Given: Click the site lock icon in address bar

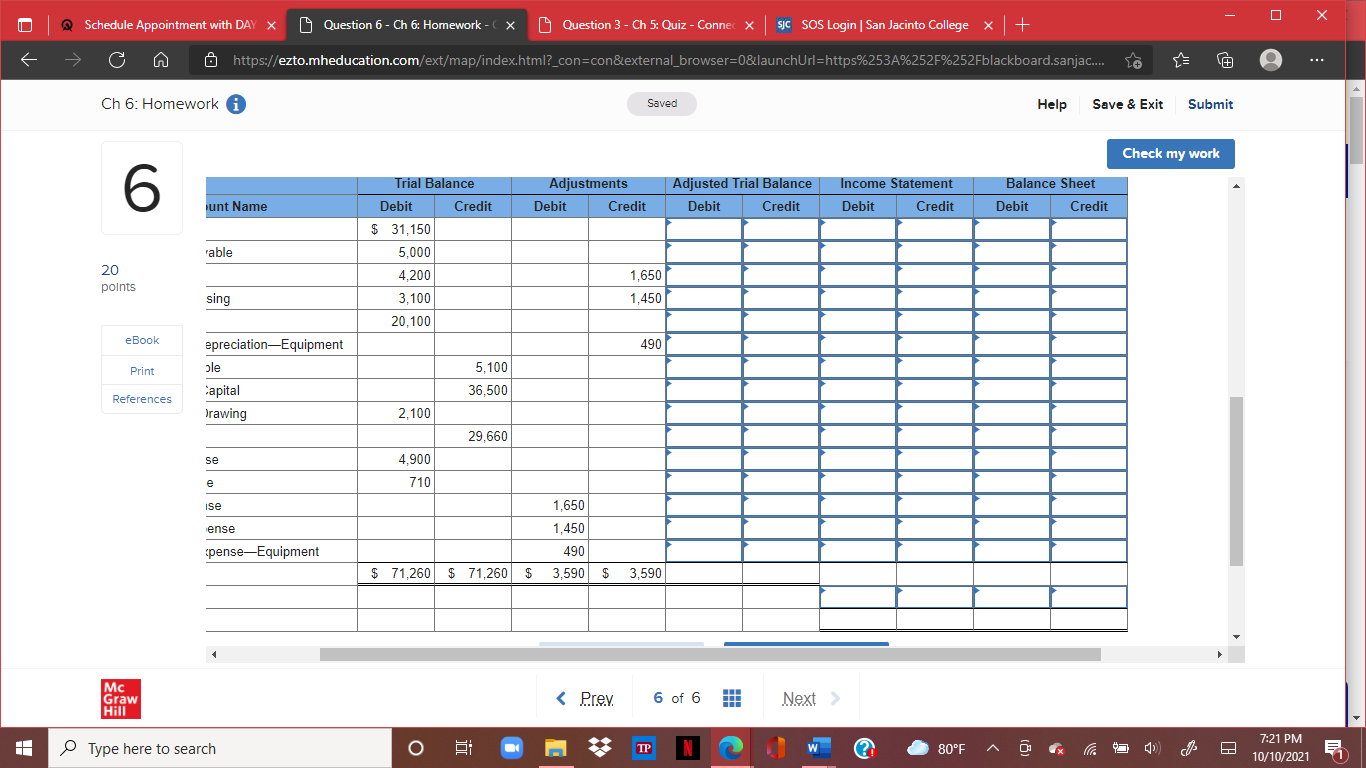Looking at the screenshot, I should pyautogui.click(x=211, y=61).
